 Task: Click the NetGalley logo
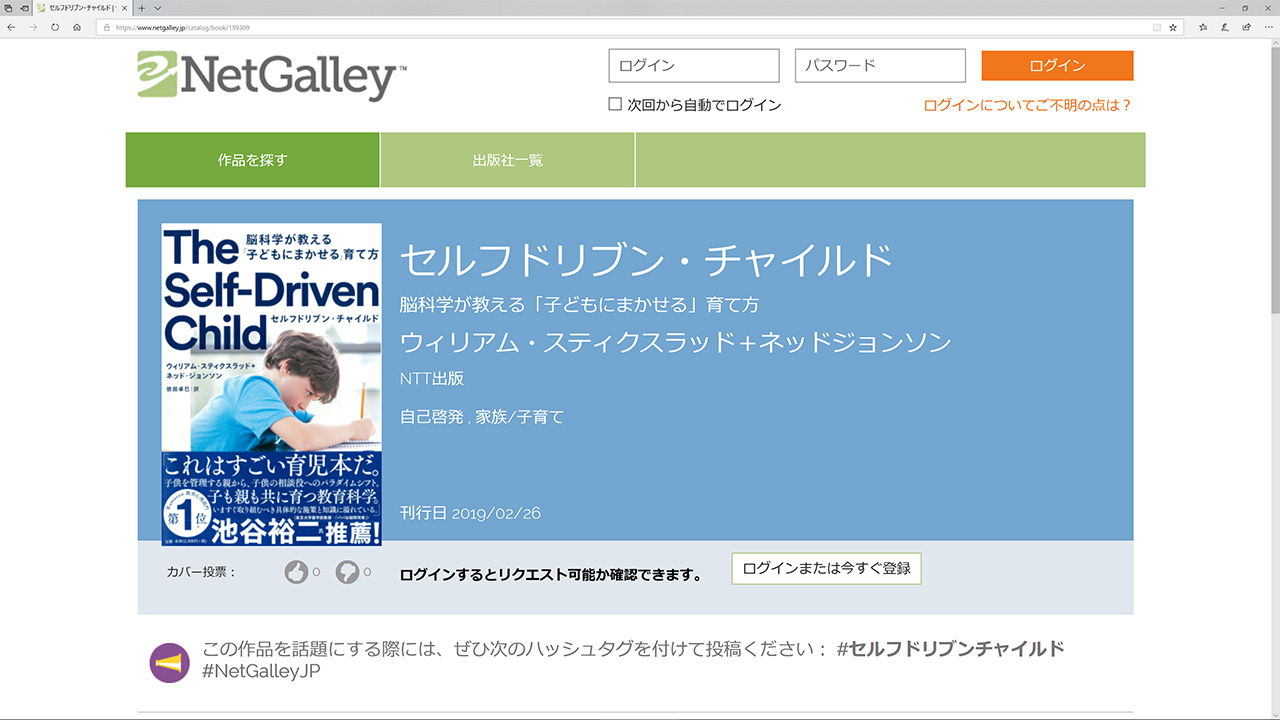click(x=272, y=76)
